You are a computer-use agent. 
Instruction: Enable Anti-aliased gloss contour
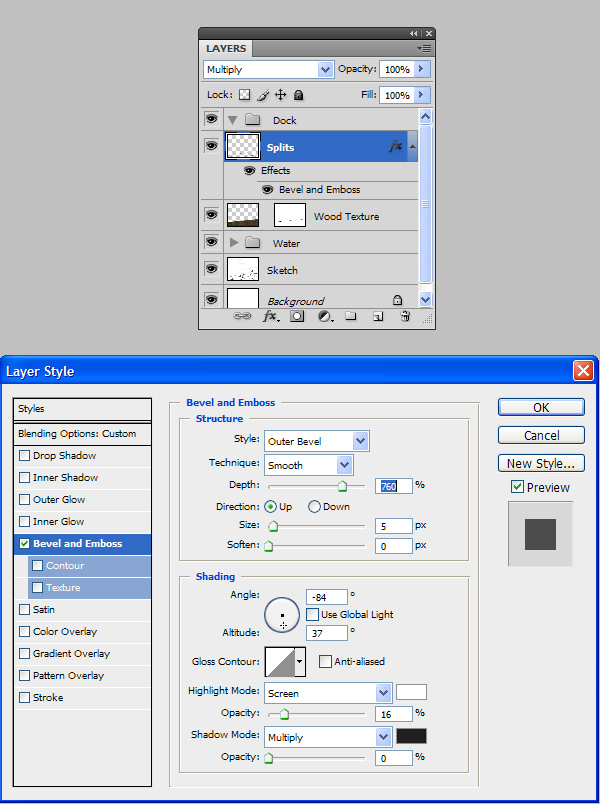[325, 661]
